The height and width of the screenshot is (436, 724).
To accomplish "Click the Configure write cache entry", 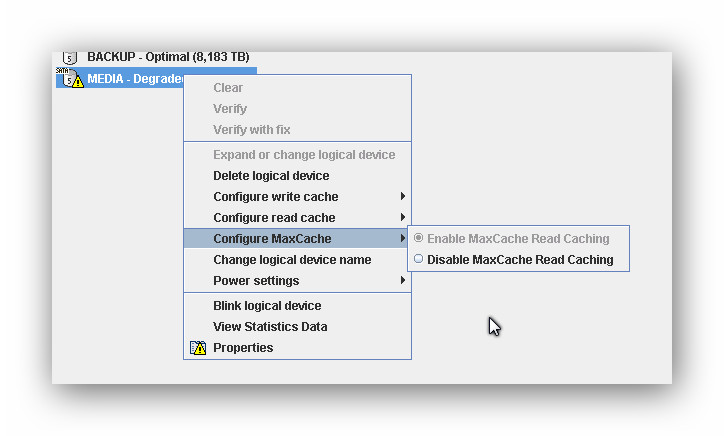I will (x=276, y=197).
